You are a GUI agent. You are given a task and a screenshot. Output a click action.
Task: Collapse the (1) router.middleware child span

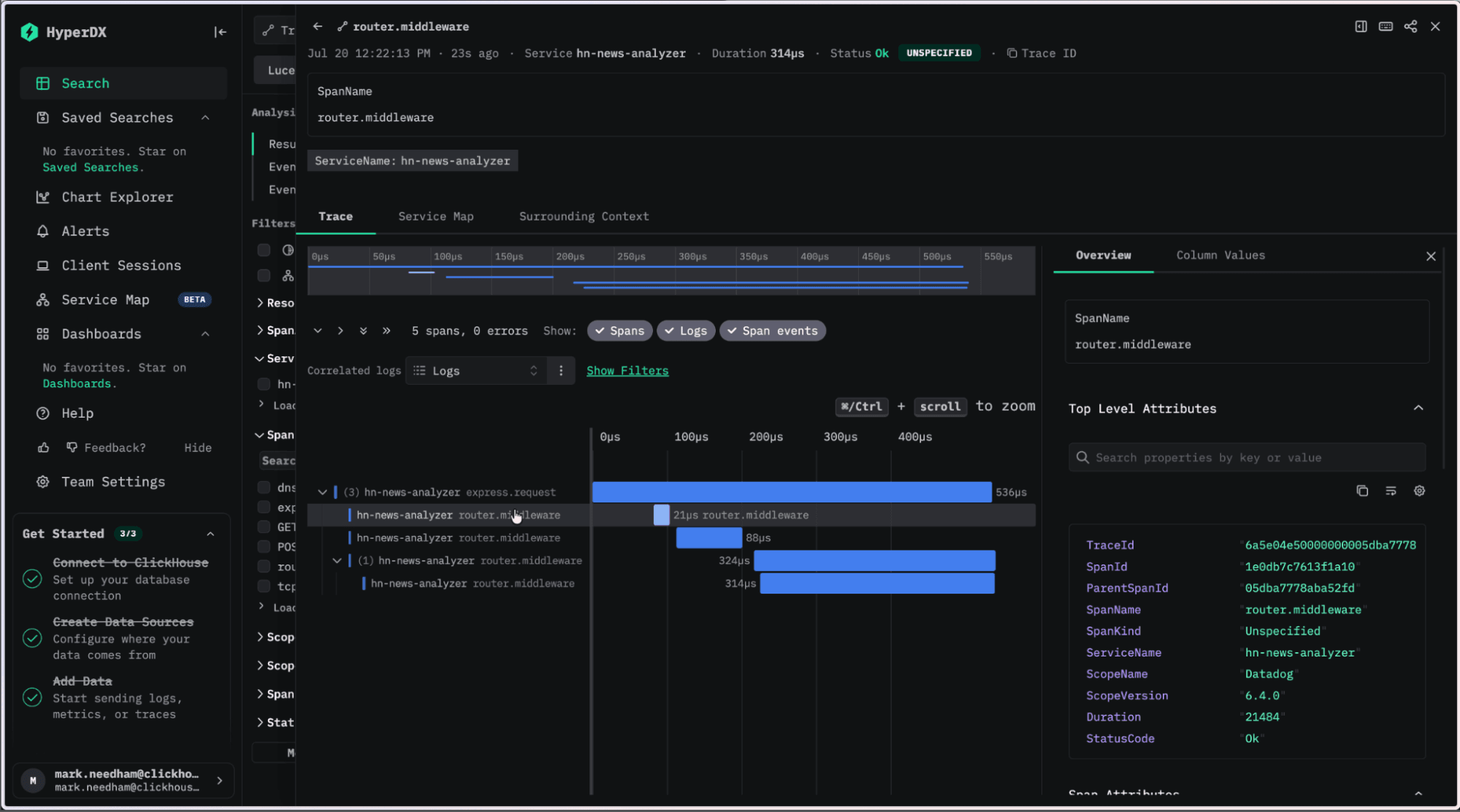(337, 561)
